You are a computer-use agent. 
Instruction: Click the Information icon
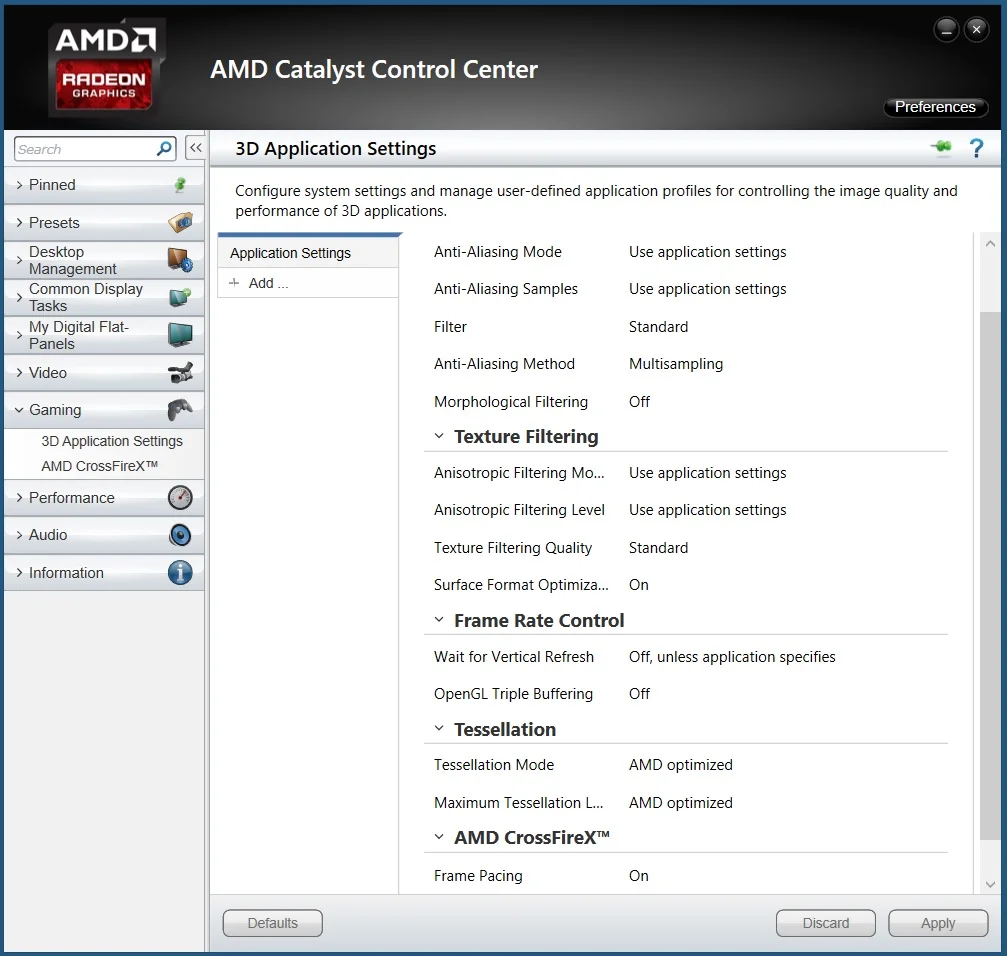tap(180, 573)
